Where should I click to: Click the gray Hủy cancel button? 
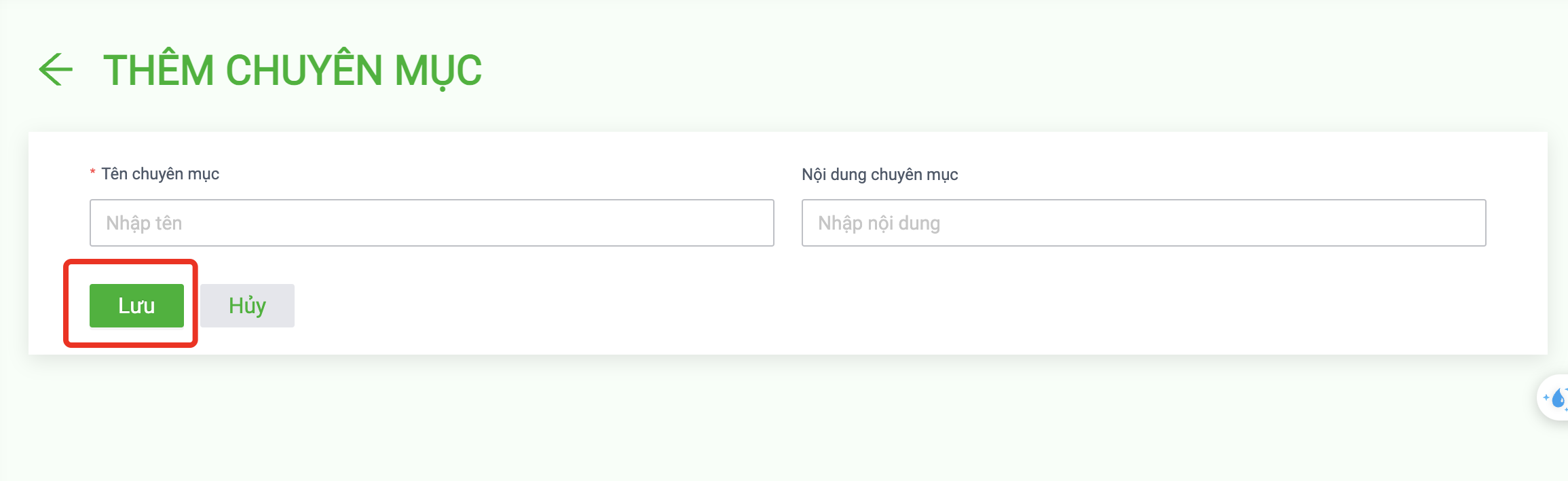pos(247,306)
